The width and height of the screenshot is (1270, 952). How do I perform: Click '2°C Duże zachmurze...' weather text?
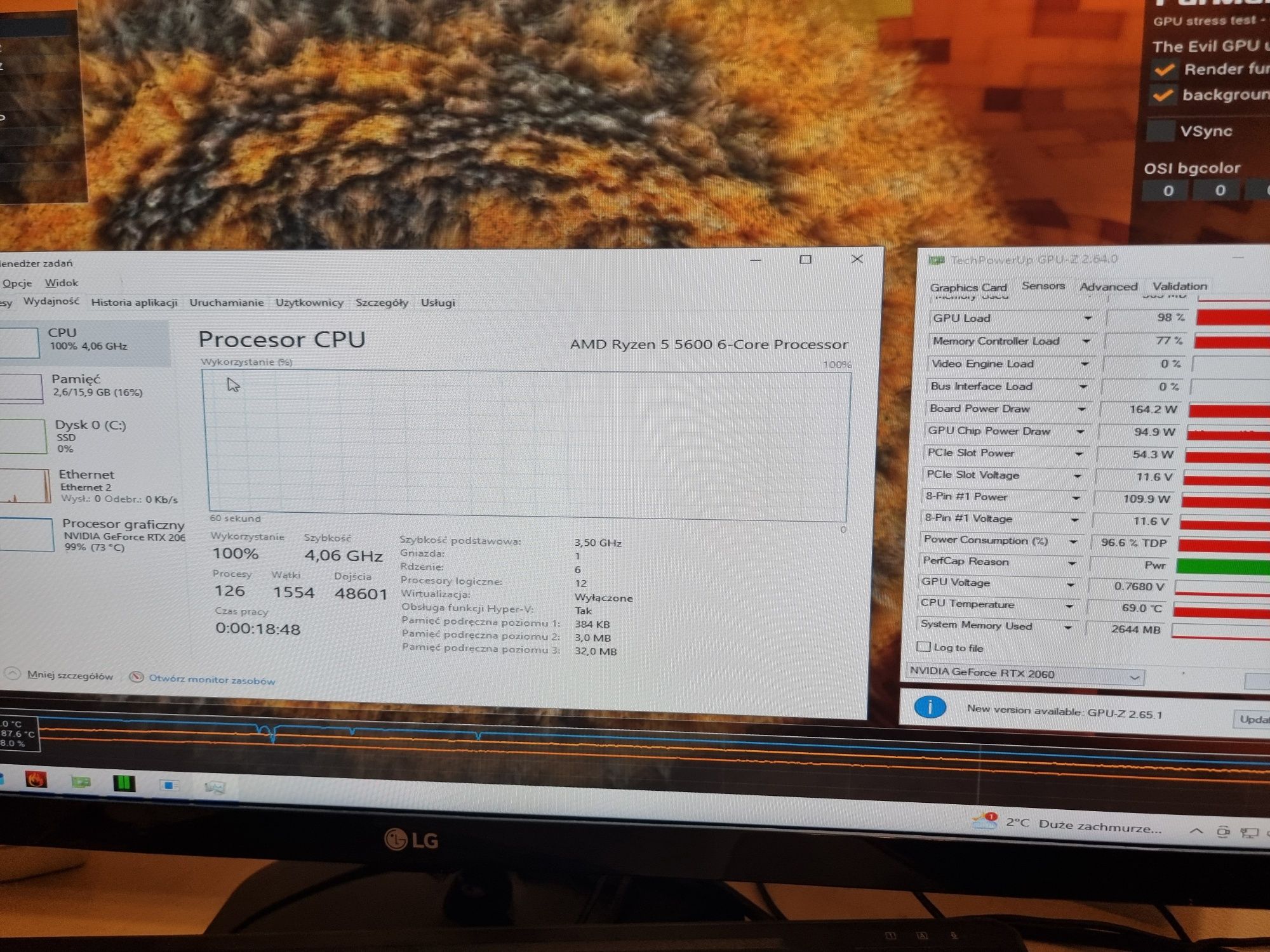(1083, 825)
